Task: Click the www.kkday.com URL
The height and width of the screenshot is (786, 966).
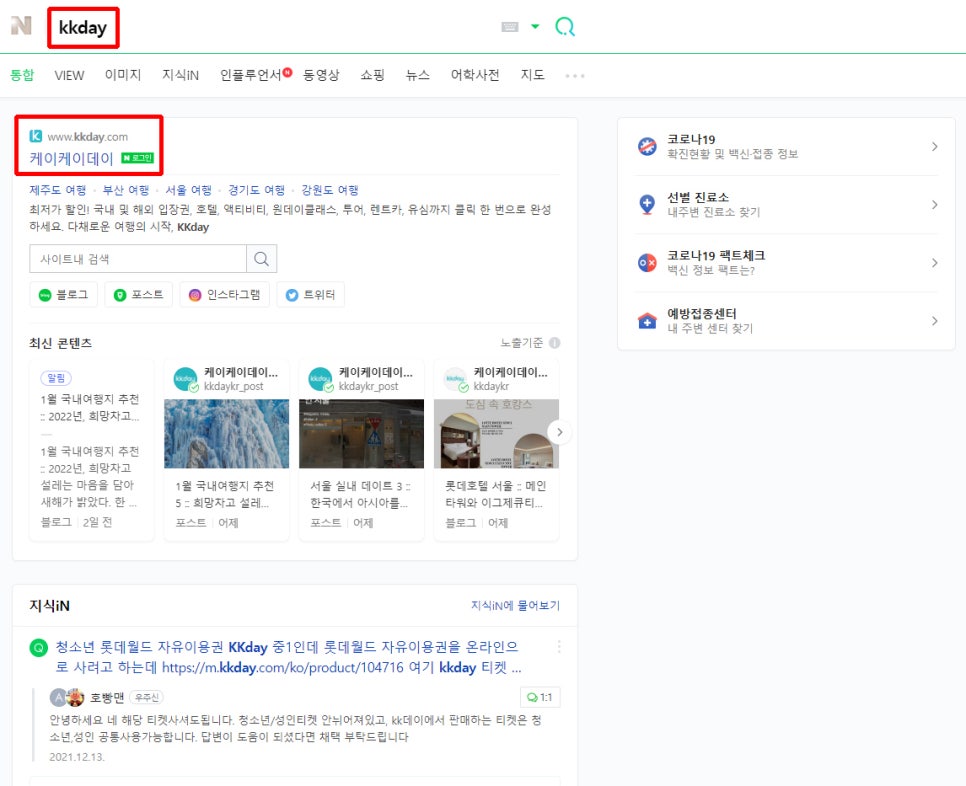Action: [x=87, y=137]
